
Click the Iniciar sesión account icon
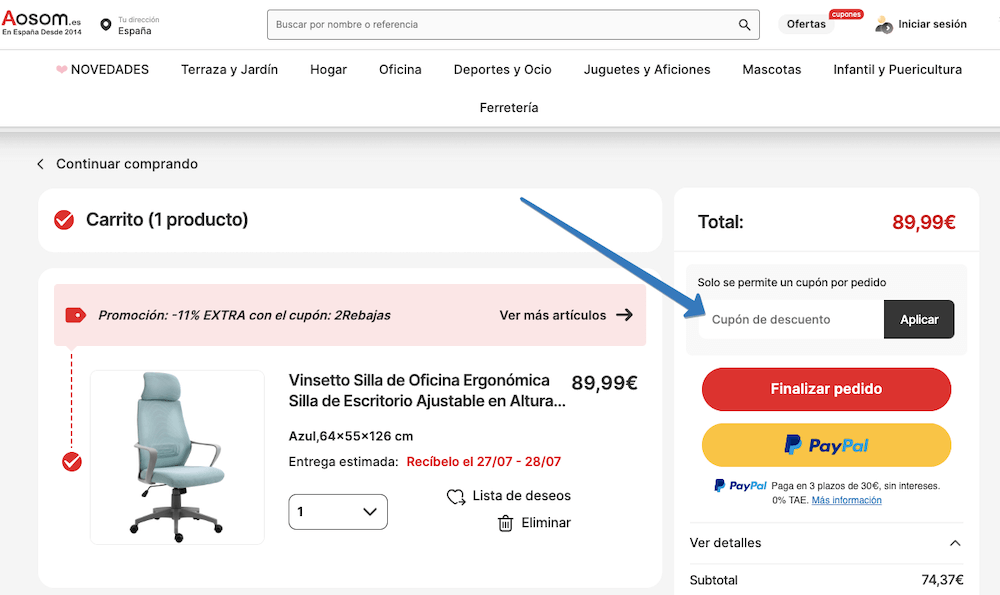(x=883, y=24)
